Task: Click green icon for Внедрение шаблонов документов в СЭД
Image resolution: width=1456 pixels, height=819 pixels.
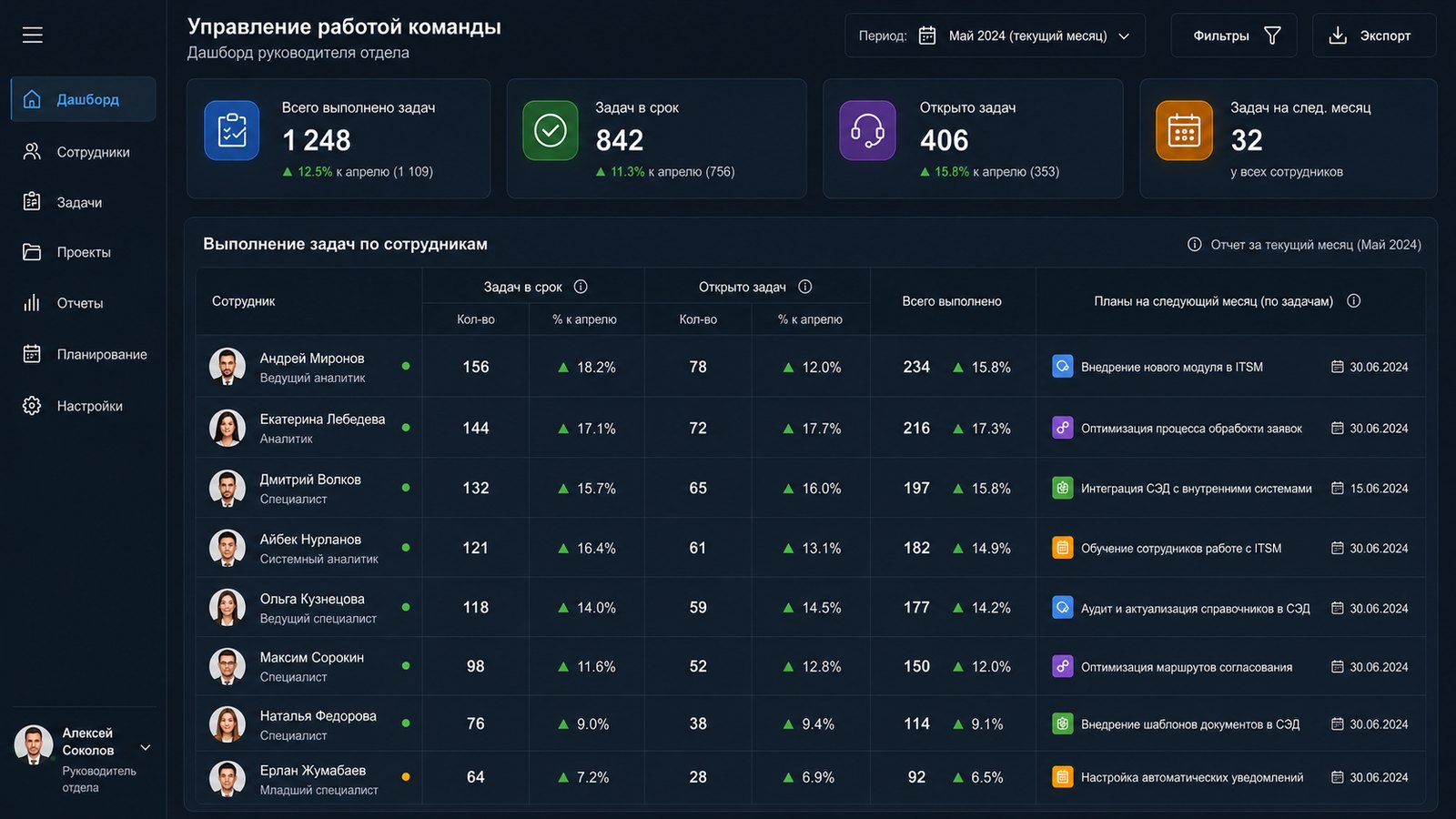Action: 1063,724
